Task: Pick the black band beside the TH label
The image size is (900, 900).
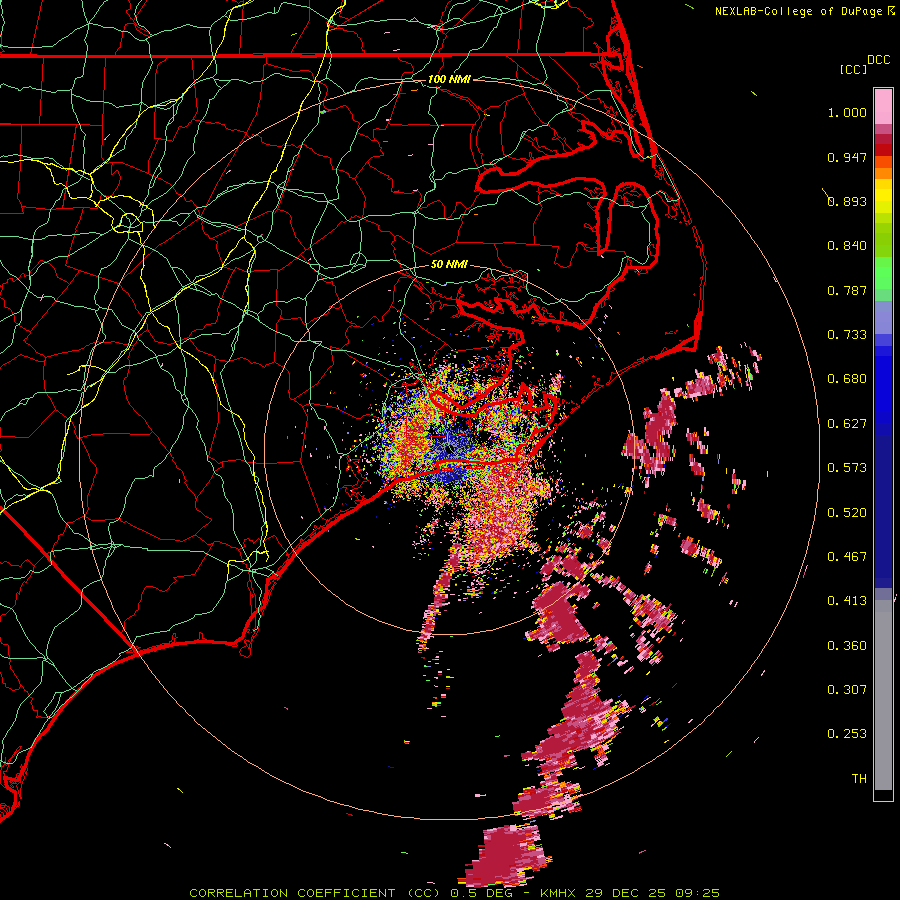Action: tap(883, 794)
